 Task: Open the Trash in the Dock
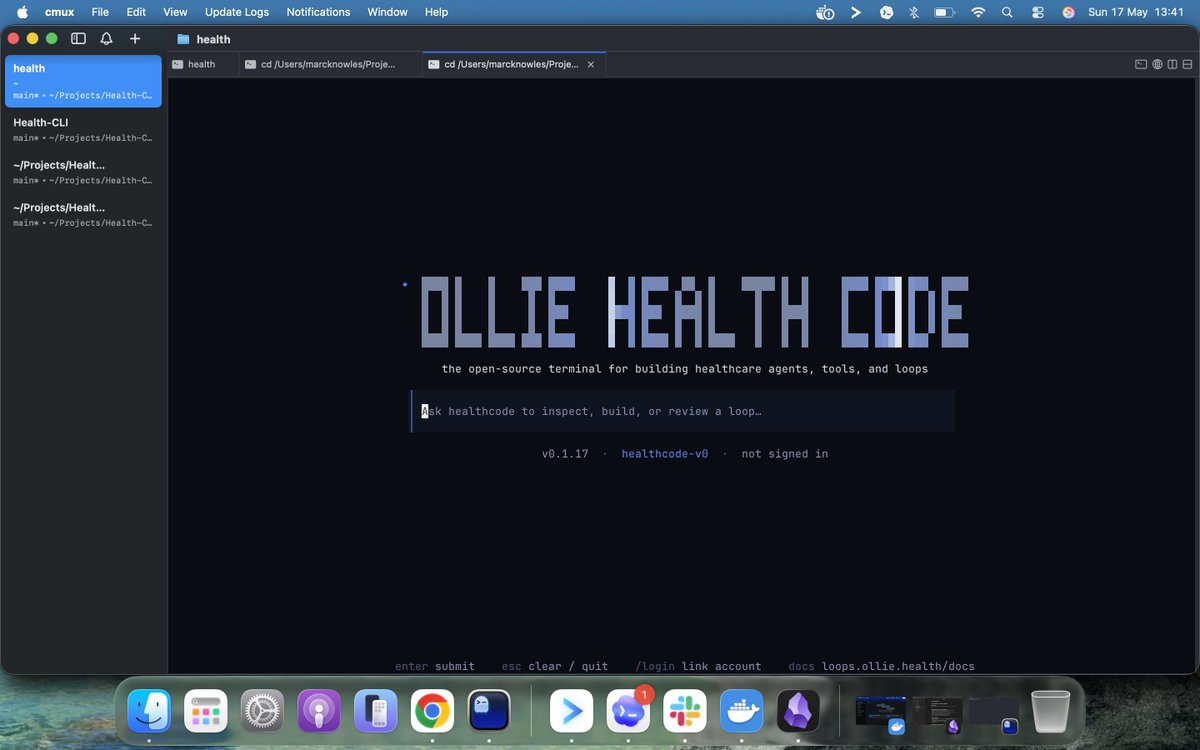[x=1050, y=712]
